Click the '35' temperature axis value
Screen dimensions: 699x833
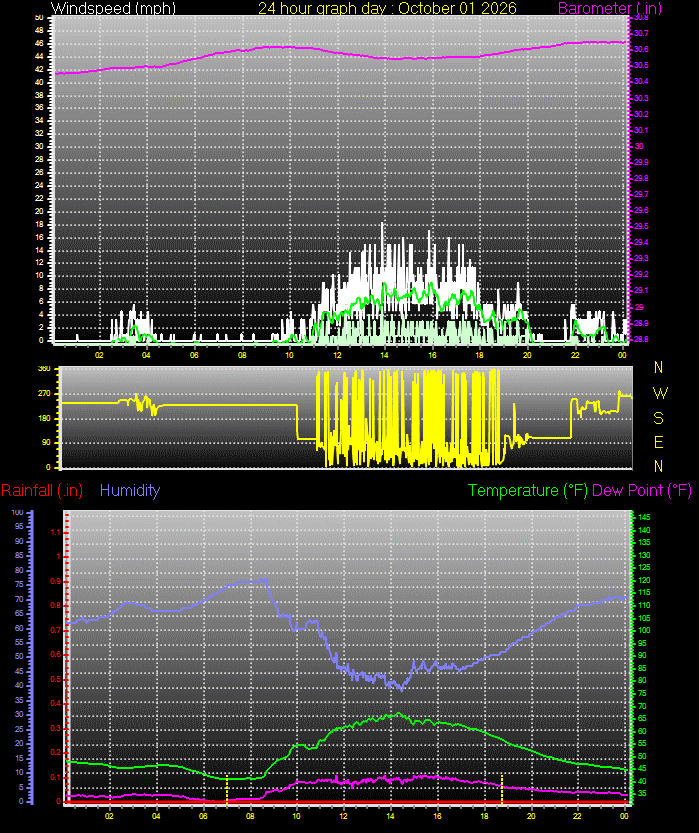tap(642, 793)
